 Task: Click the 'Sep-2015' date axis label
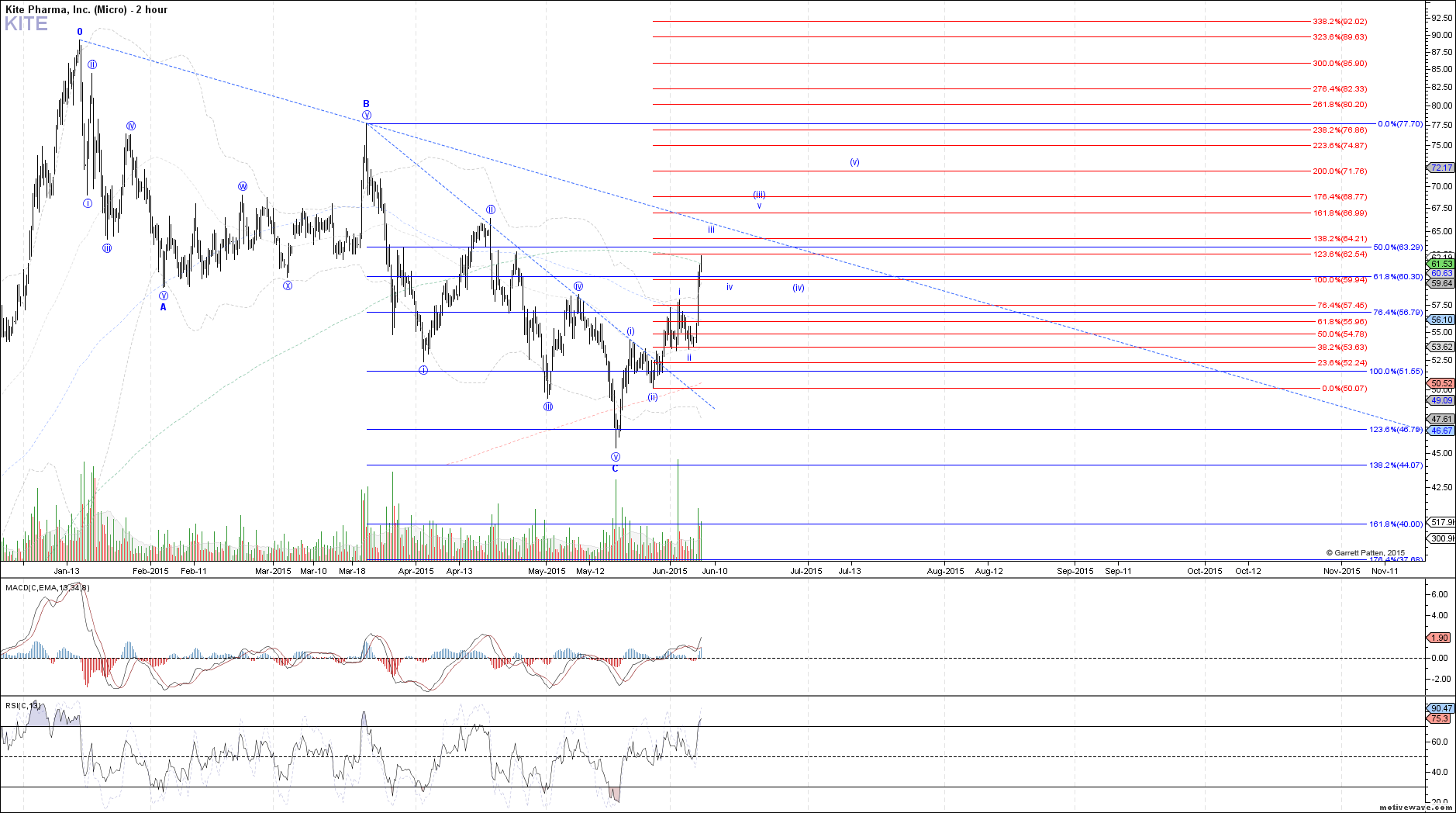(x=1076, y=572)
